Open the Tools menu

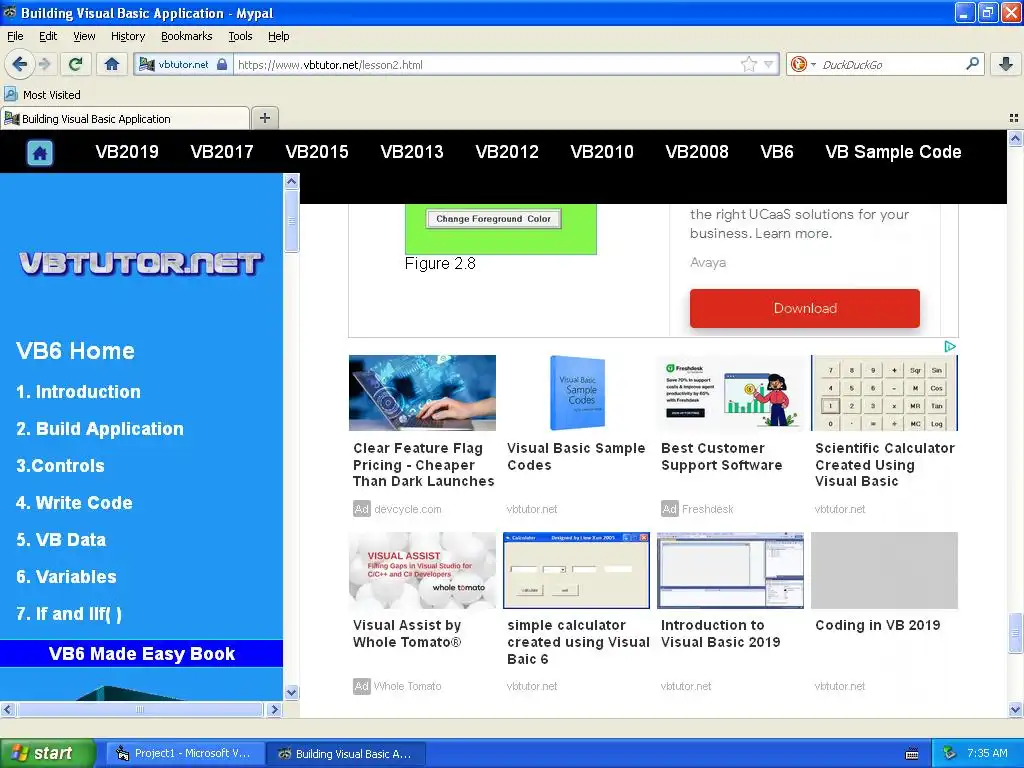[x=240, y=36]
